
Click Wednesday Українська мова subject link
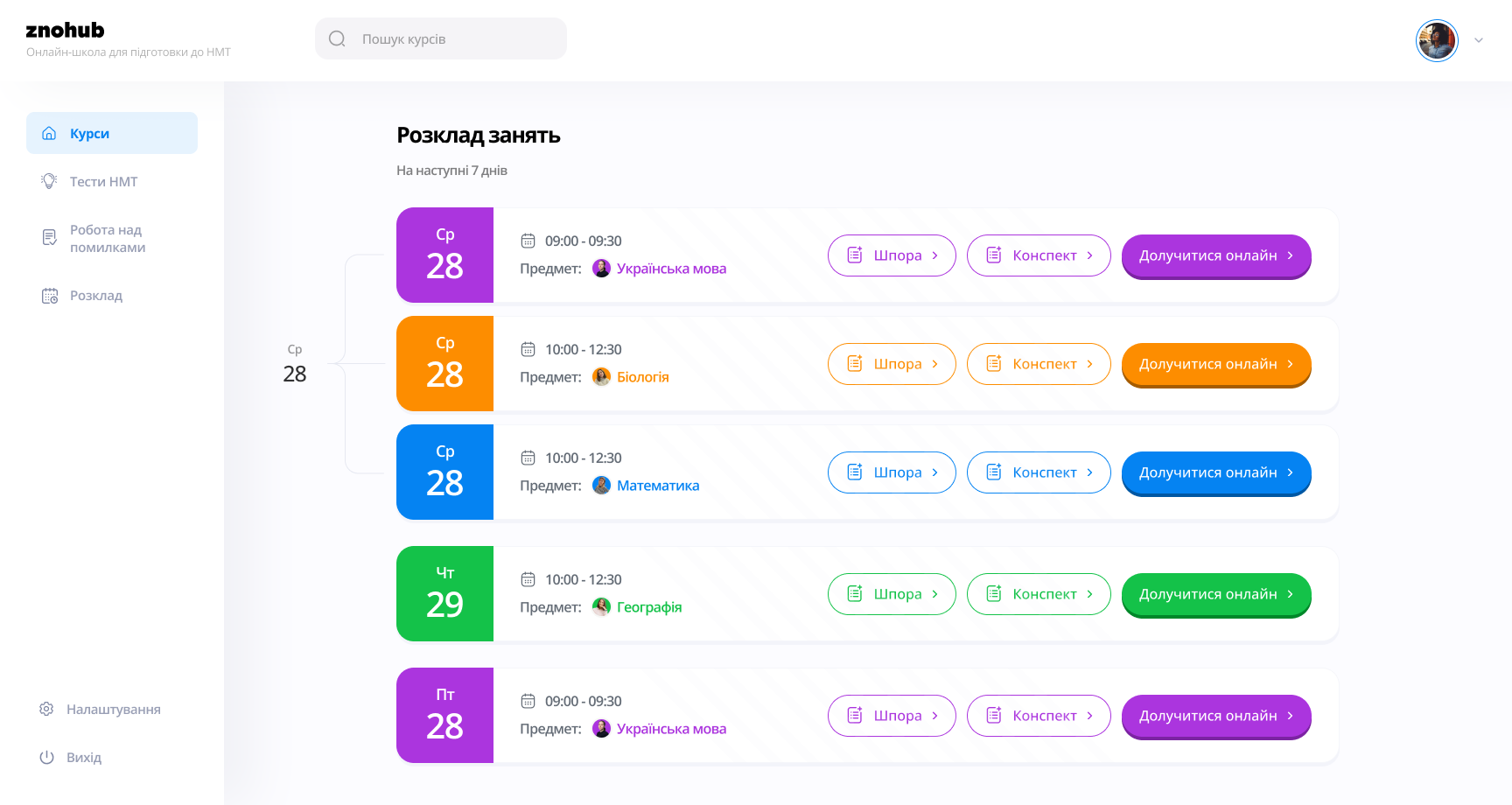671,269
